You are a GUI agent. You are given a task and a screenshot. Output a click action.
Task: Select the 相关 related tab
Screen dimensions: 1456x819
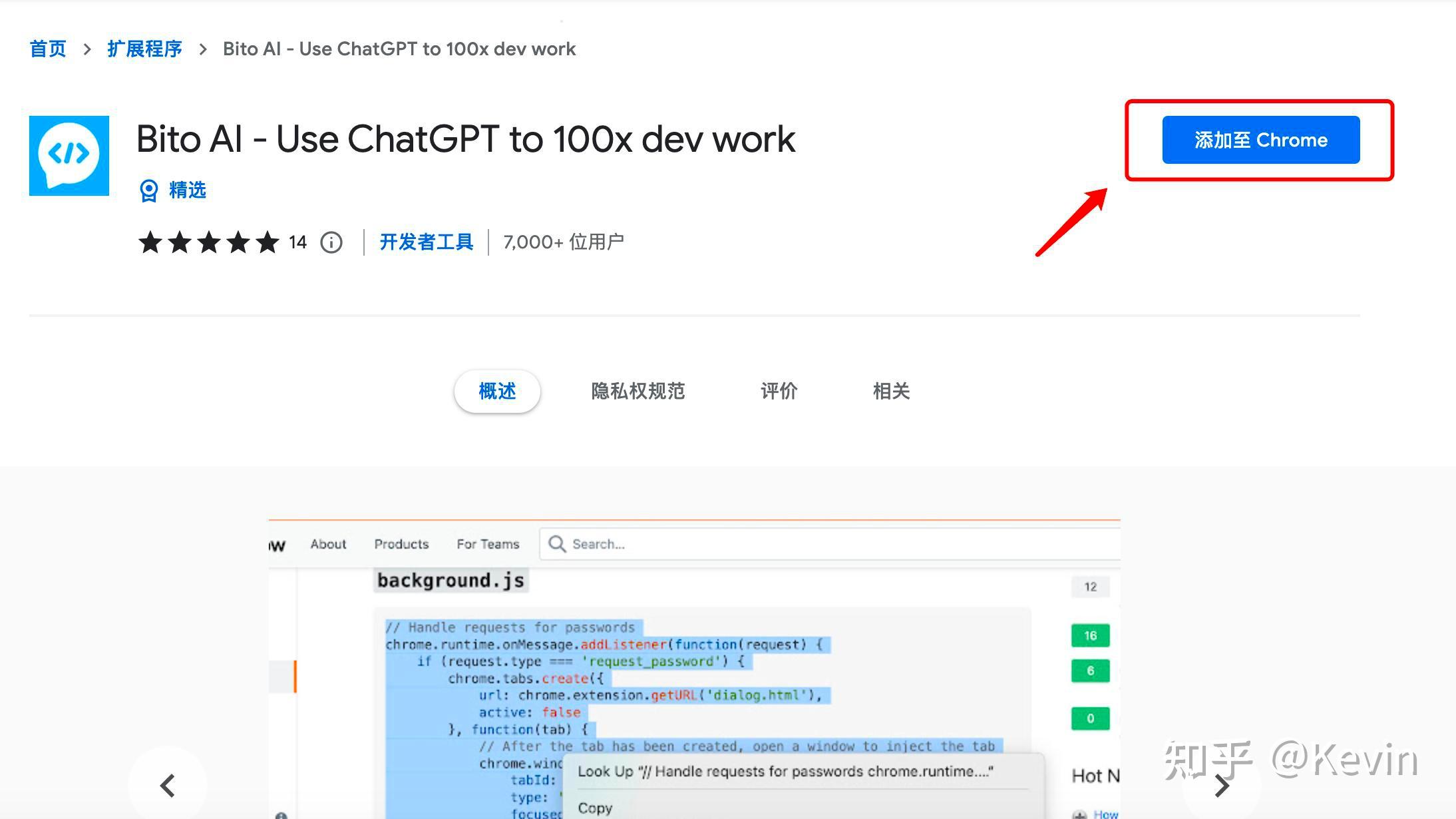click(x=890, y=392)
